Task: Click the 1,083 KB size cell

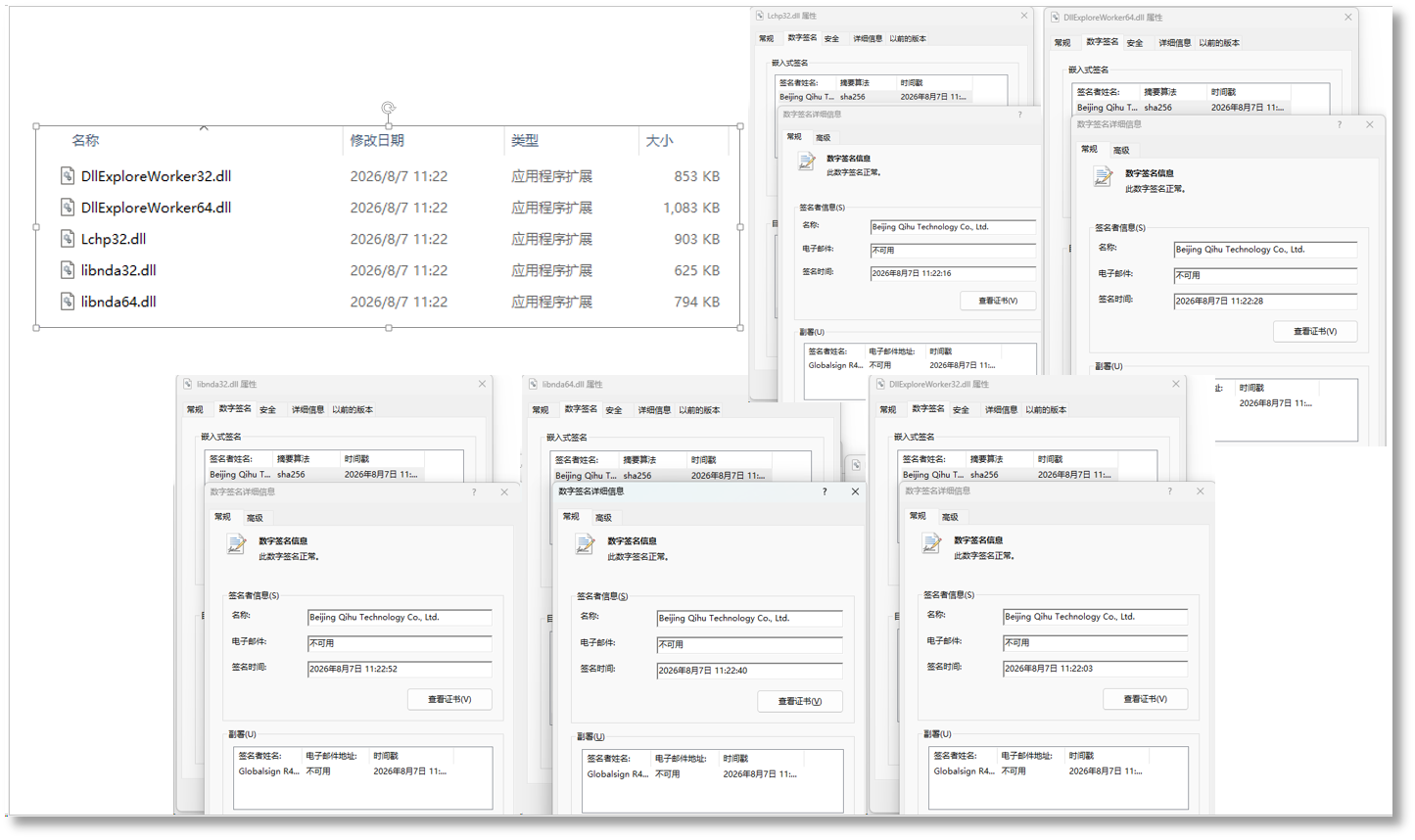Action: point(691,208)
